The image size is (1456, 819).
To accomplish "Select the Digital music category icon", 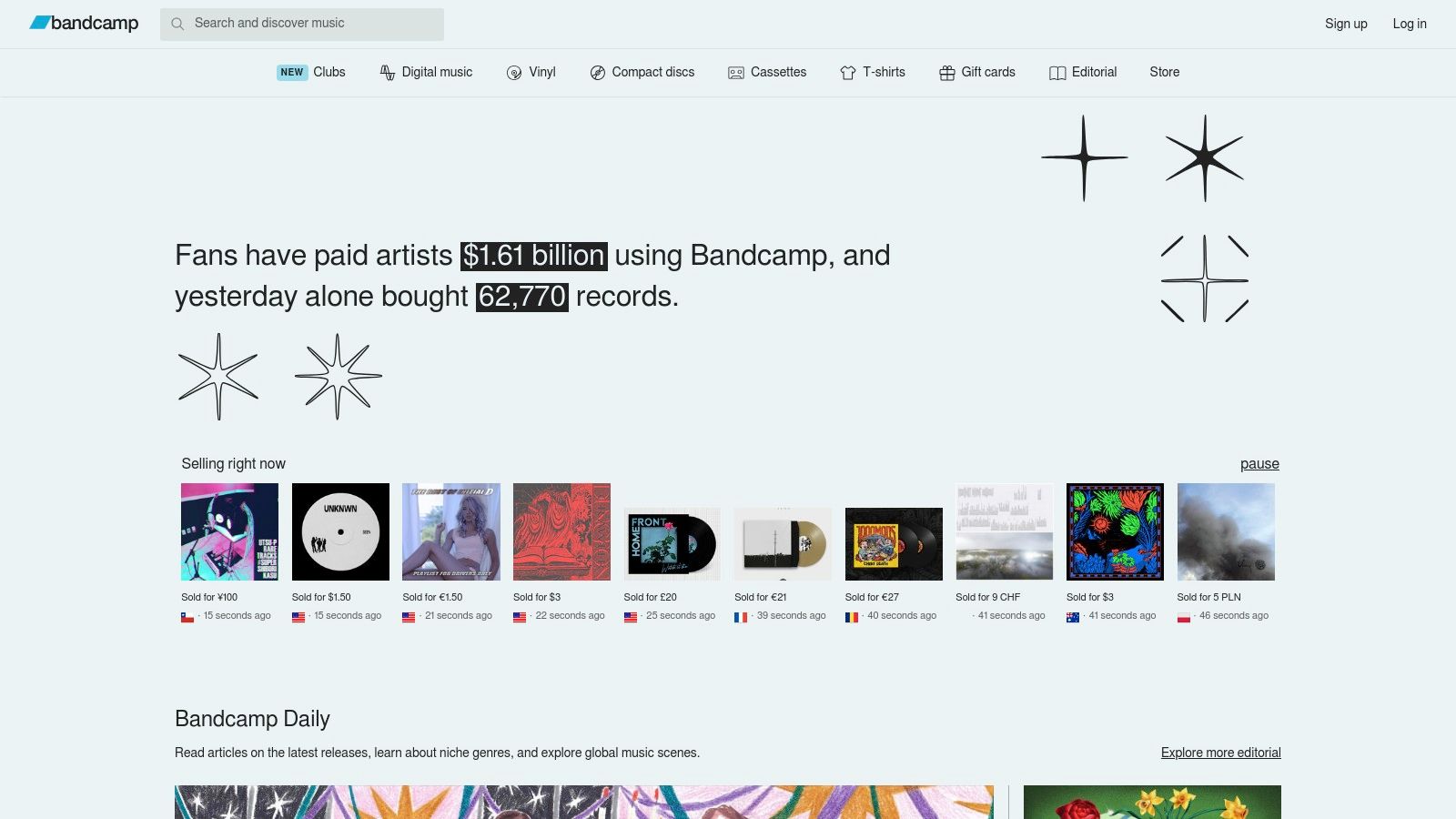I will 387,72.
